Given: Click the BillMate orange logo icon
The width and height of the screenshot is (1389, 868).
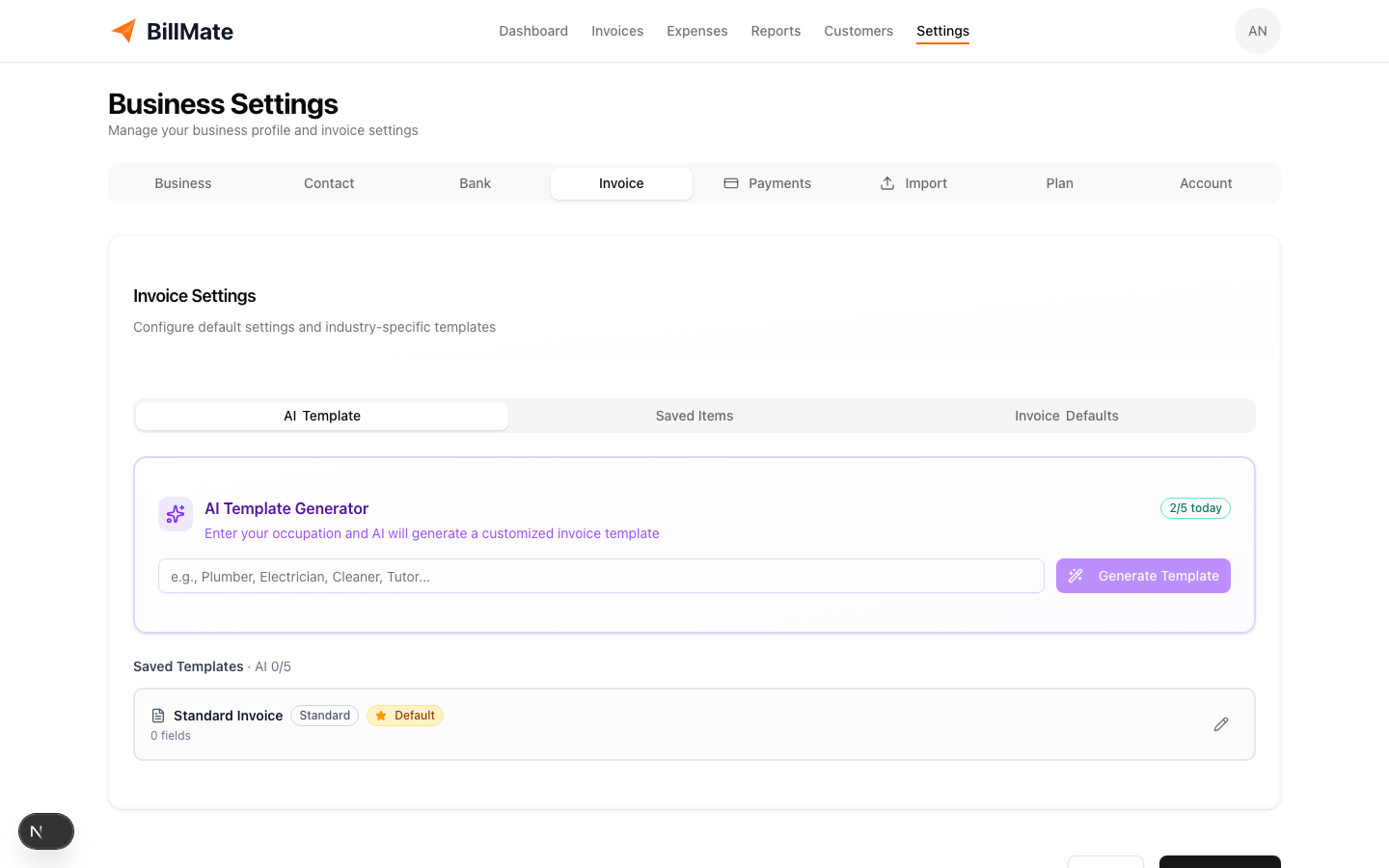Looking at the screenshot, I should pos(123,31).
